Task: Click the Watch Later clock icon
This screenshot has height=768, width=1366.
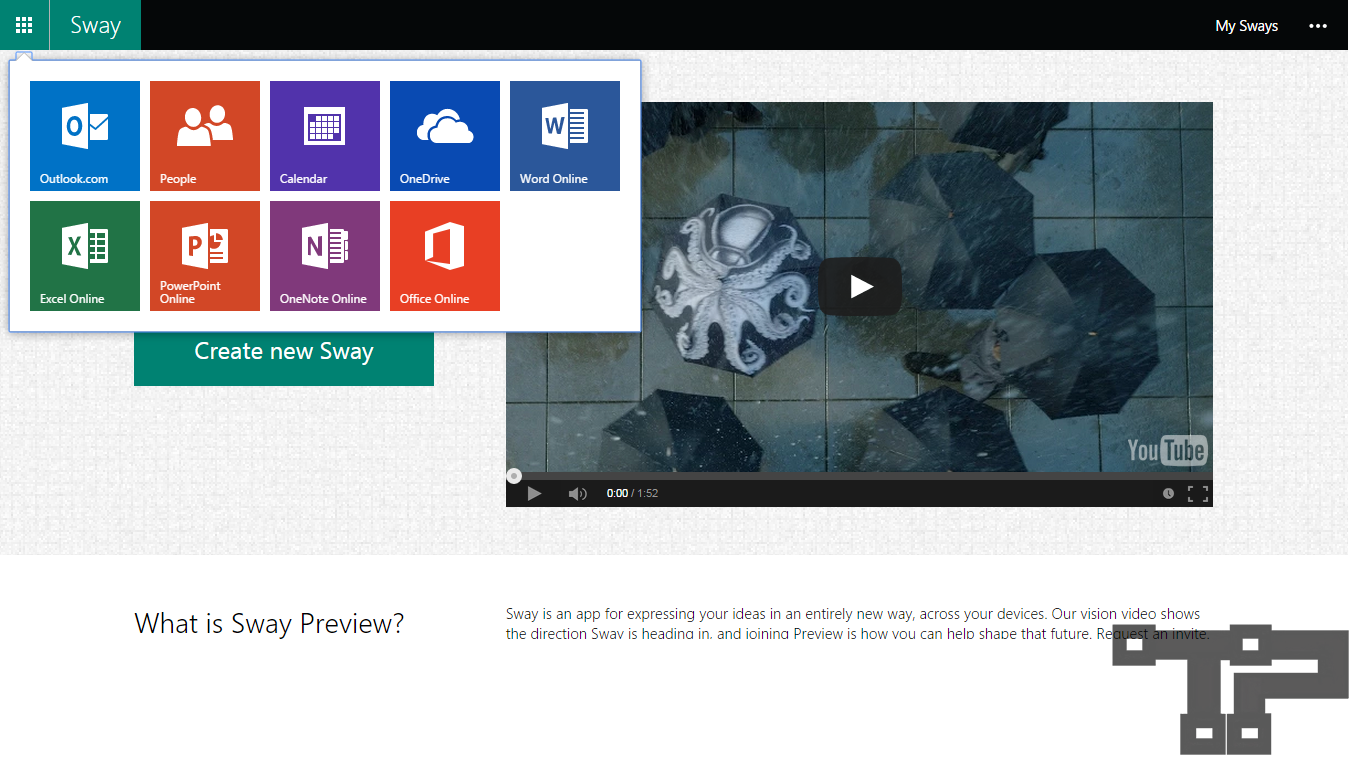Action: [1168, 493]
